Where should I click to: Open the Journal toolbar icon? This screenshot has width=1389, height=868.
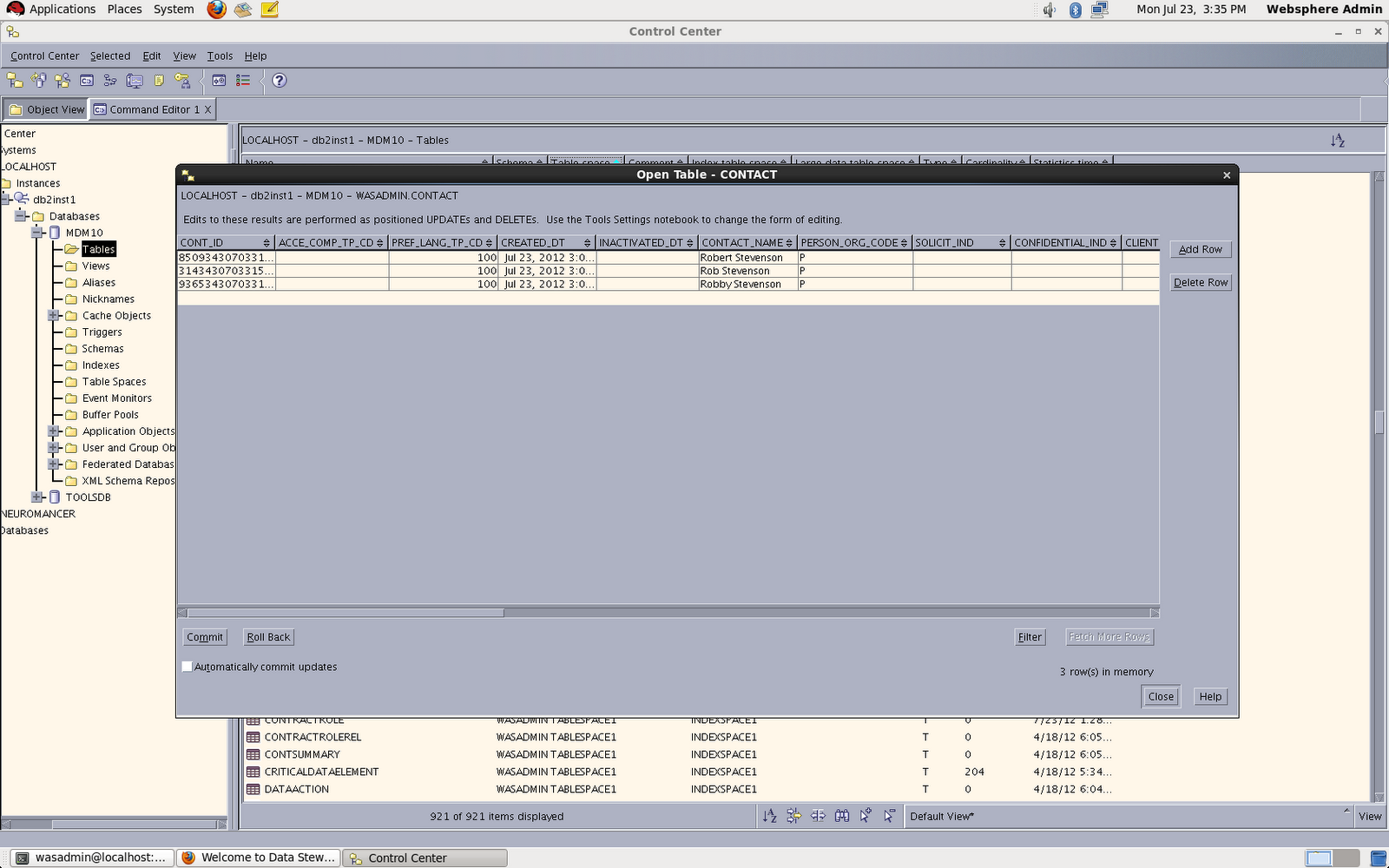158,81
